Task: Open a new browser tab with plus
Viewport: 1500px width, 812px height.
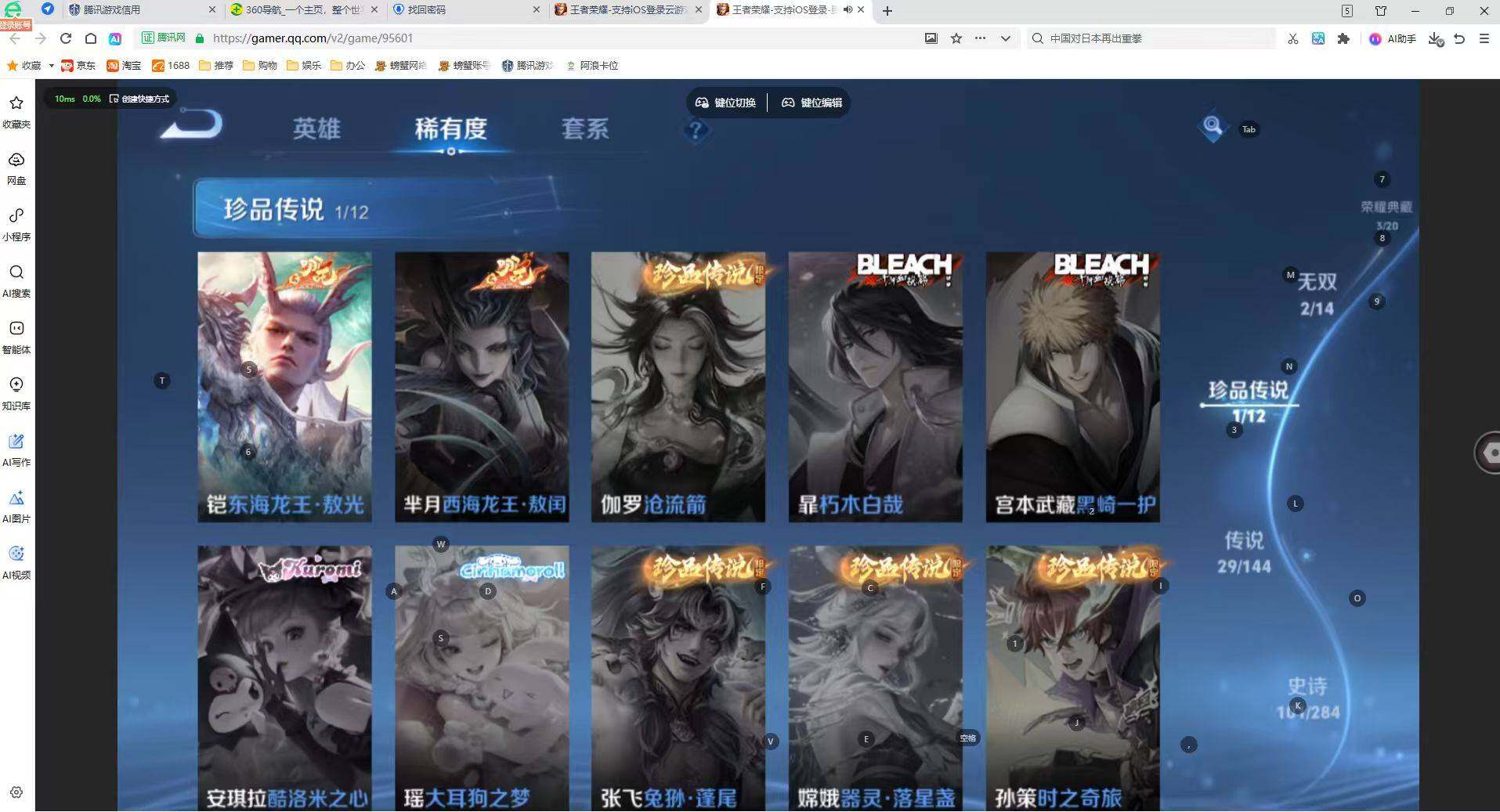Action: coord(887,10)
